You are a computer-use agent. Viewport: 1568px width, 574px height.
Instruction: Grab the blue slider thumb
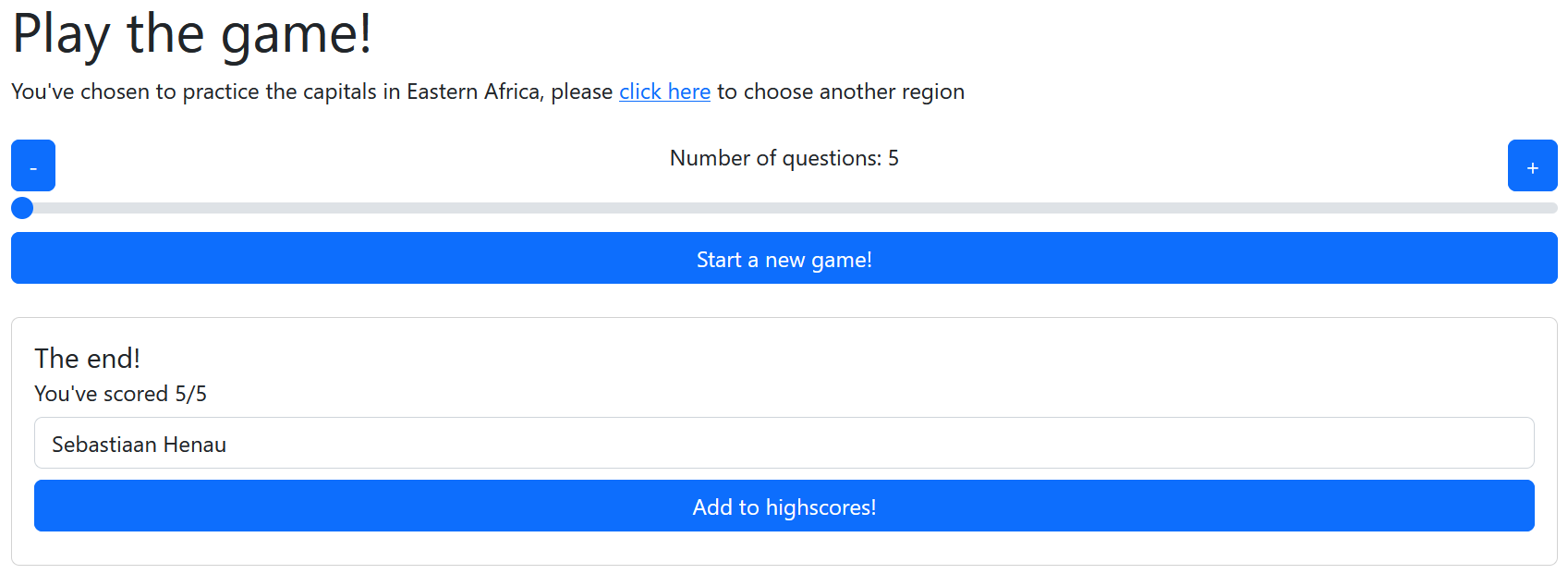pyautogui.click(x=22, y=208)
